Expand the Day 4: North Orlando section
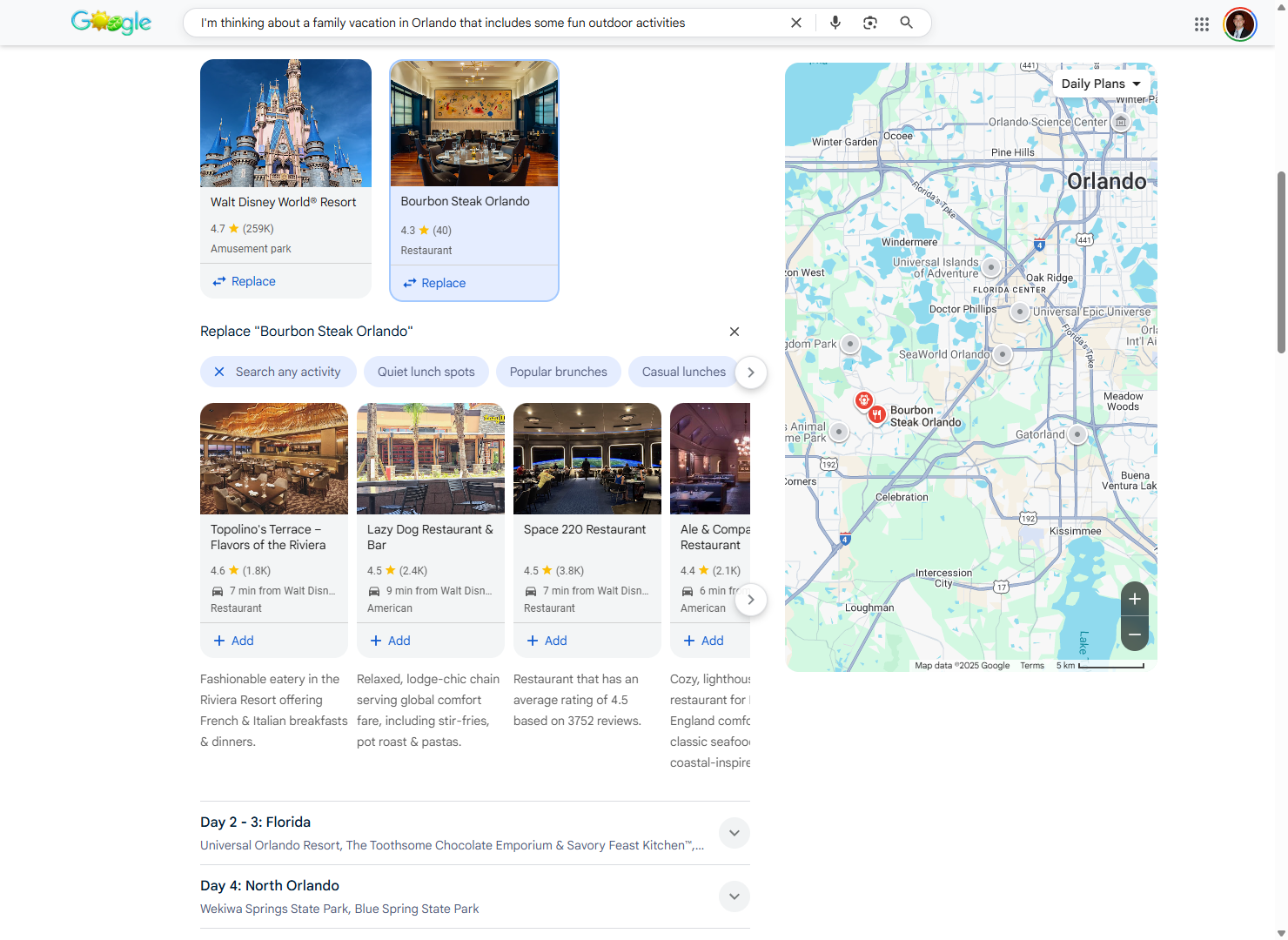 [734, 896]
